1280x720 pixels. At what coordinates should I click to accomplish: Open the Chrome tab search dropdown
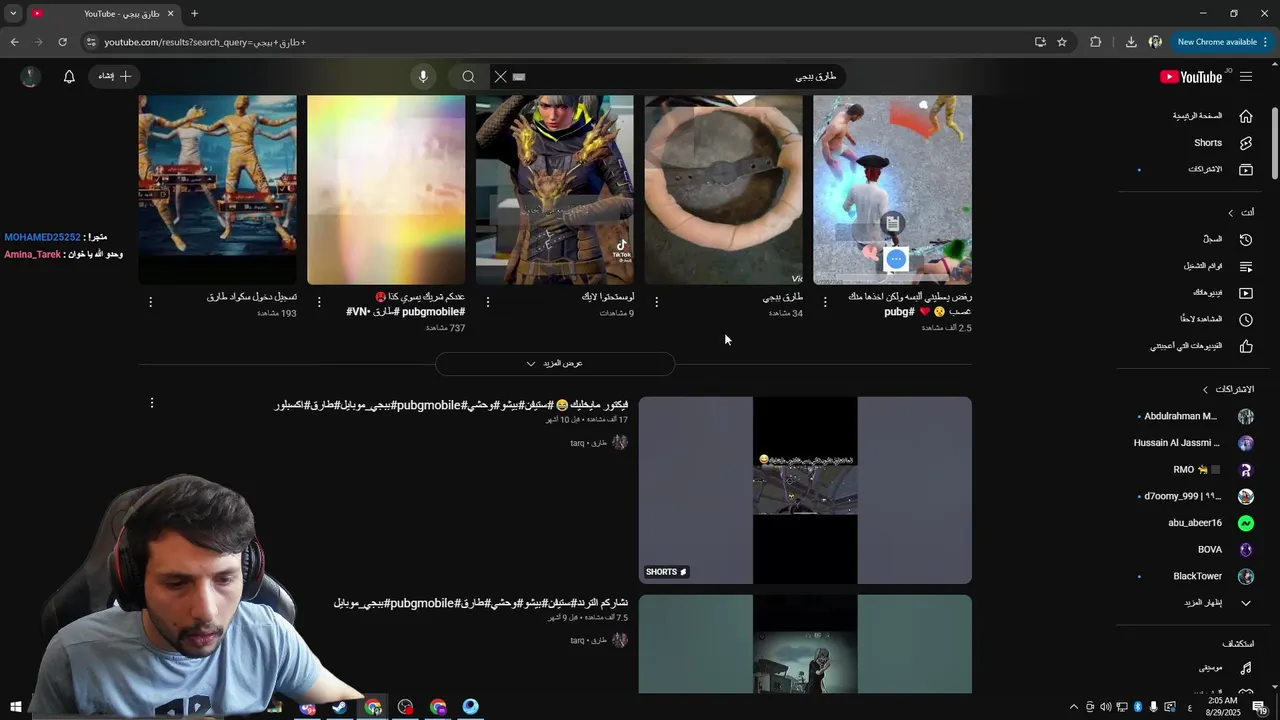coord(13,14)
